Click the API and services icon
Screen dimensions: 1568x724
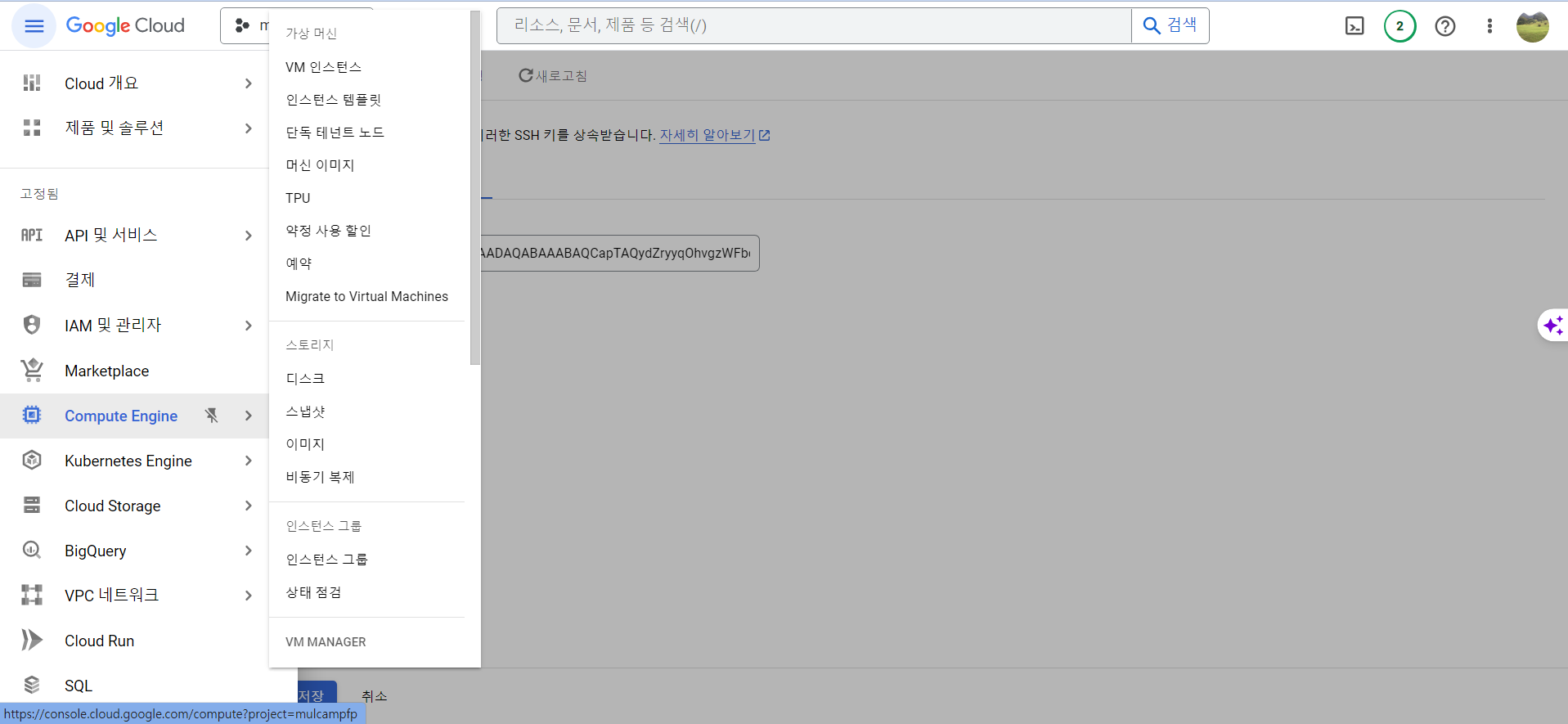tap(32, 236)
